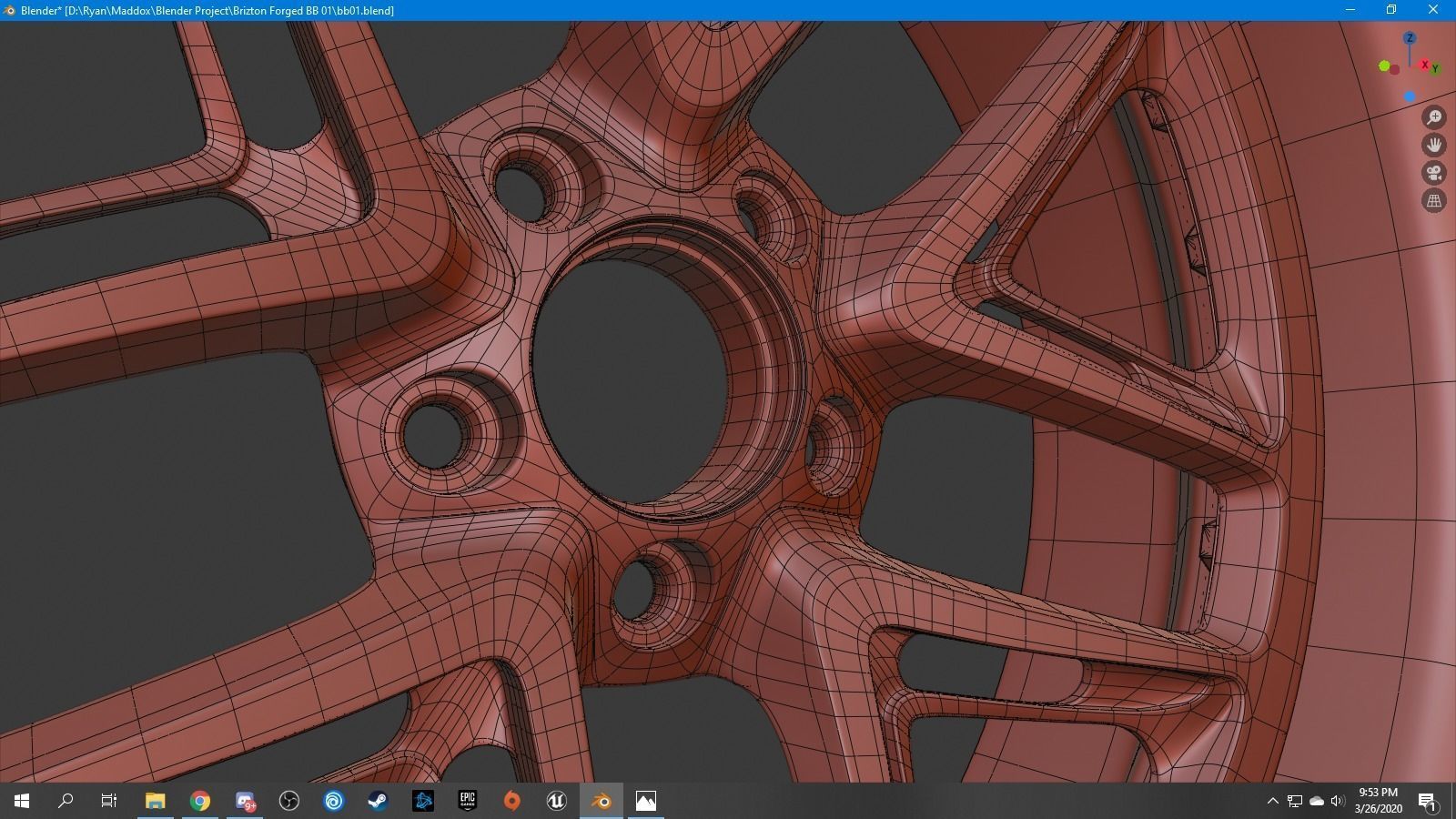Switch perspective/orthographic with the grid button
The height and width of the screenshot is (819, 1456).
(x=1434, y=201)
